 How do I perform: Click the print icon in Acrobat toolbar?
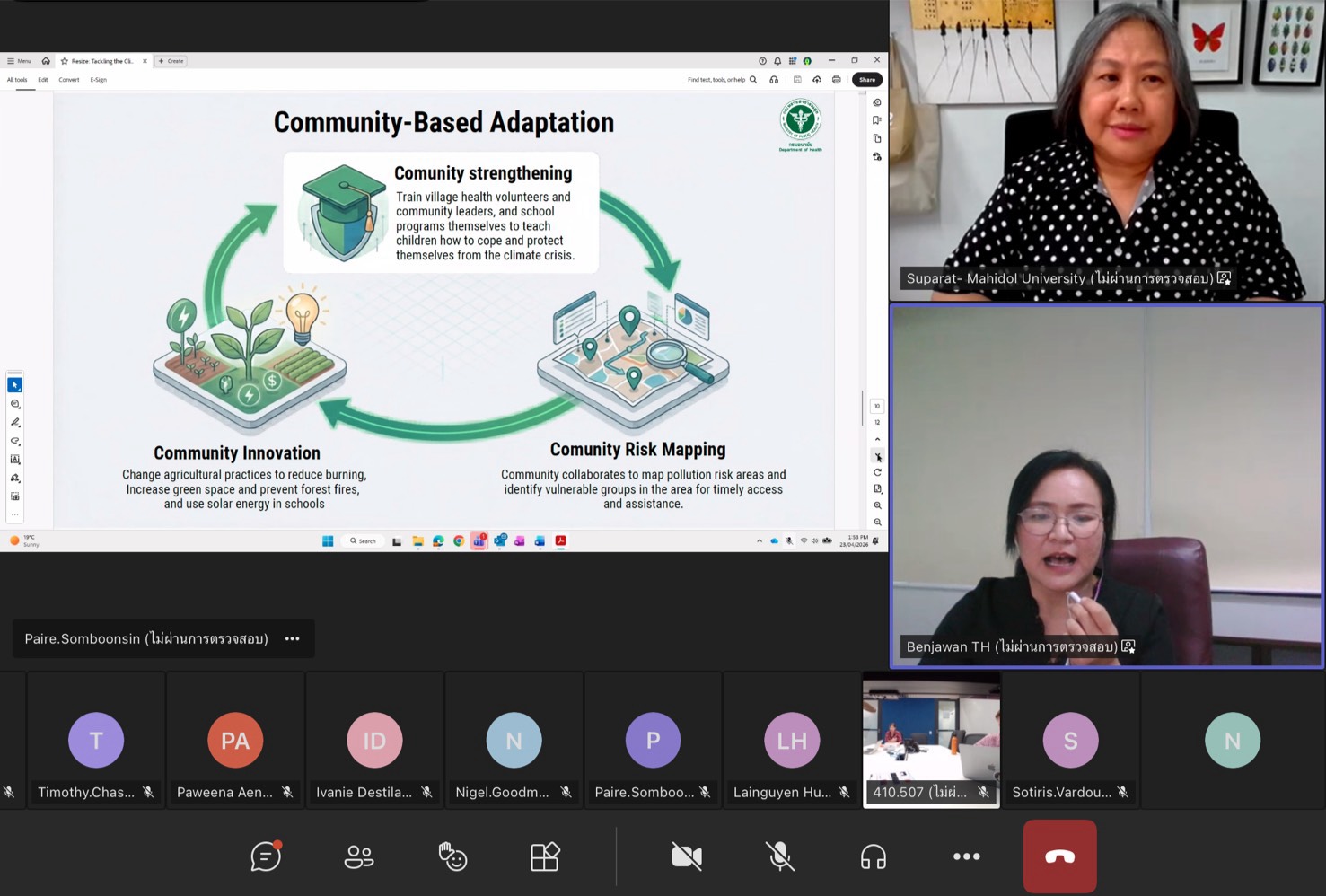(x=837, y=80)
